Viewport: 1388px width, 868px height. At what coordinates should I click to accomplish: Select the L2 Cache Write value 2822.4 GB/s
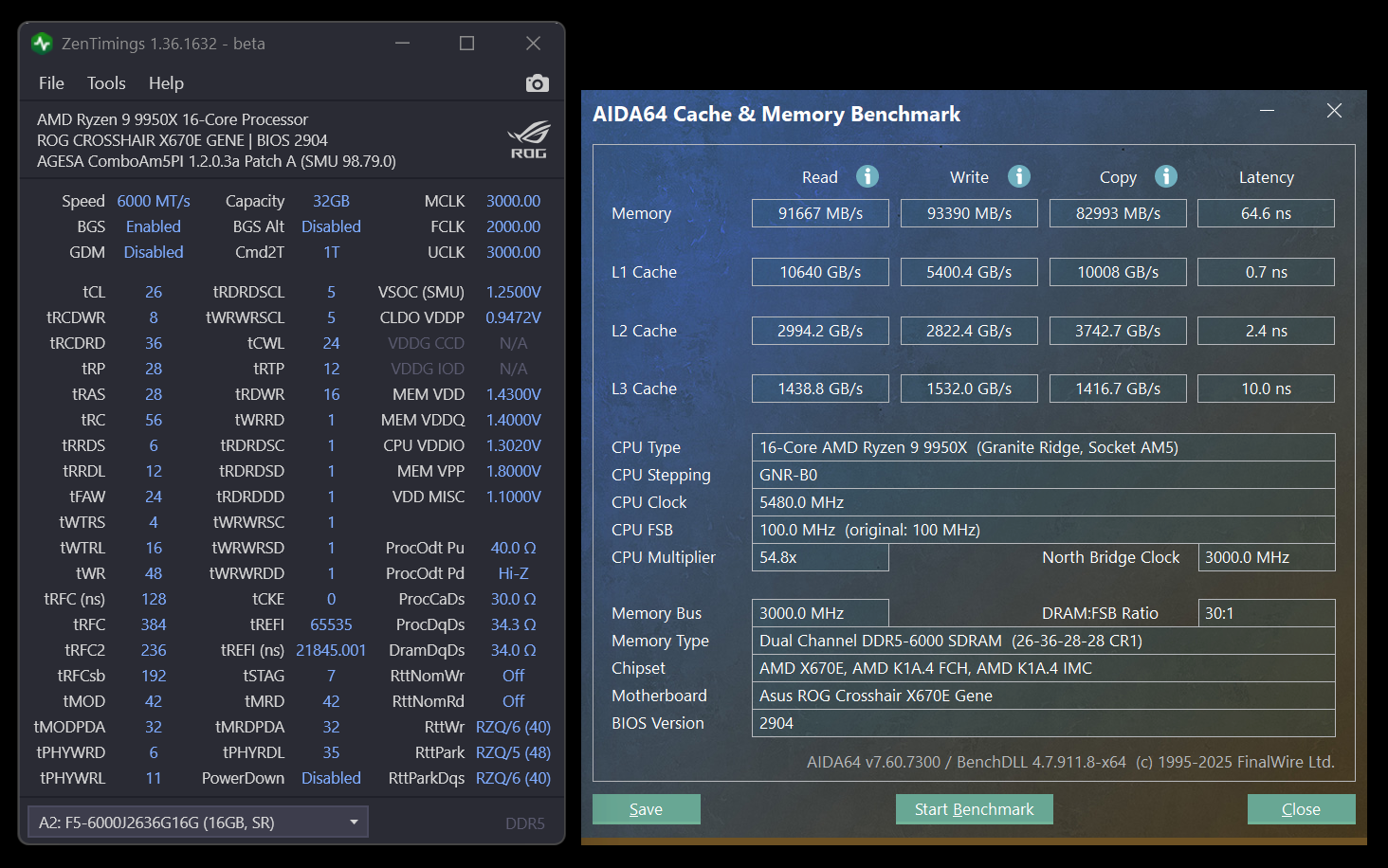[x=969, y=331]
